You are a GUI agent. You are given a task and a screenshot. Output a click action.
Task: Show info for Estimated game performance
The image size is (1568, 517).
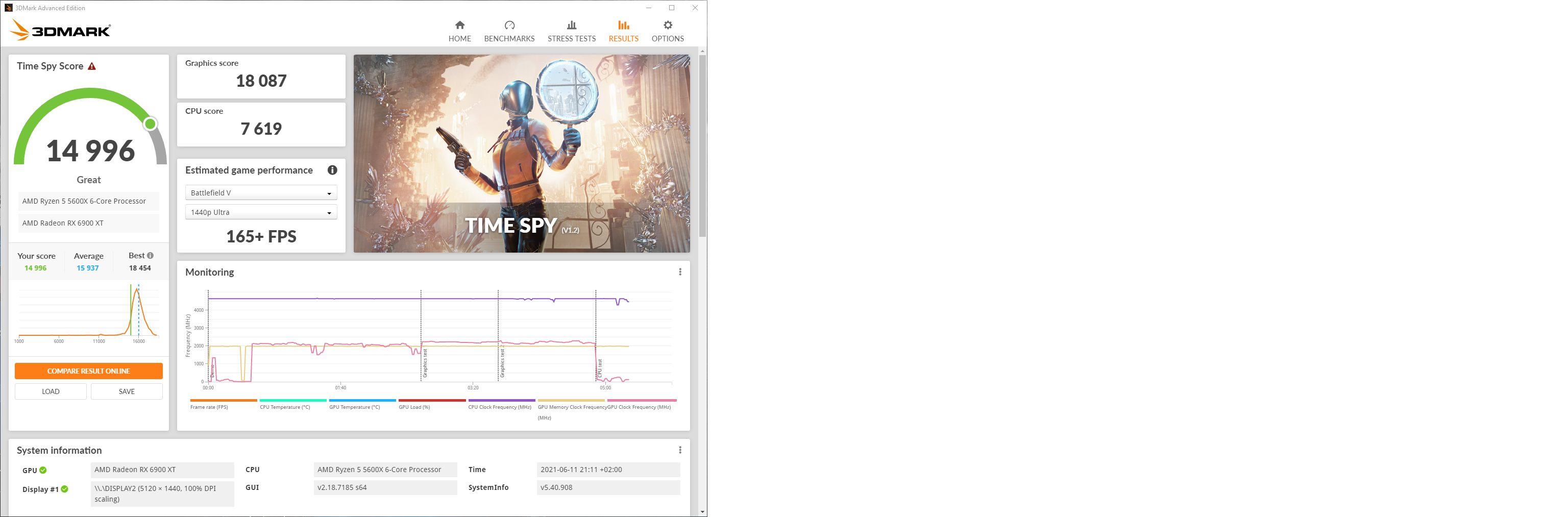click(332, 170)
